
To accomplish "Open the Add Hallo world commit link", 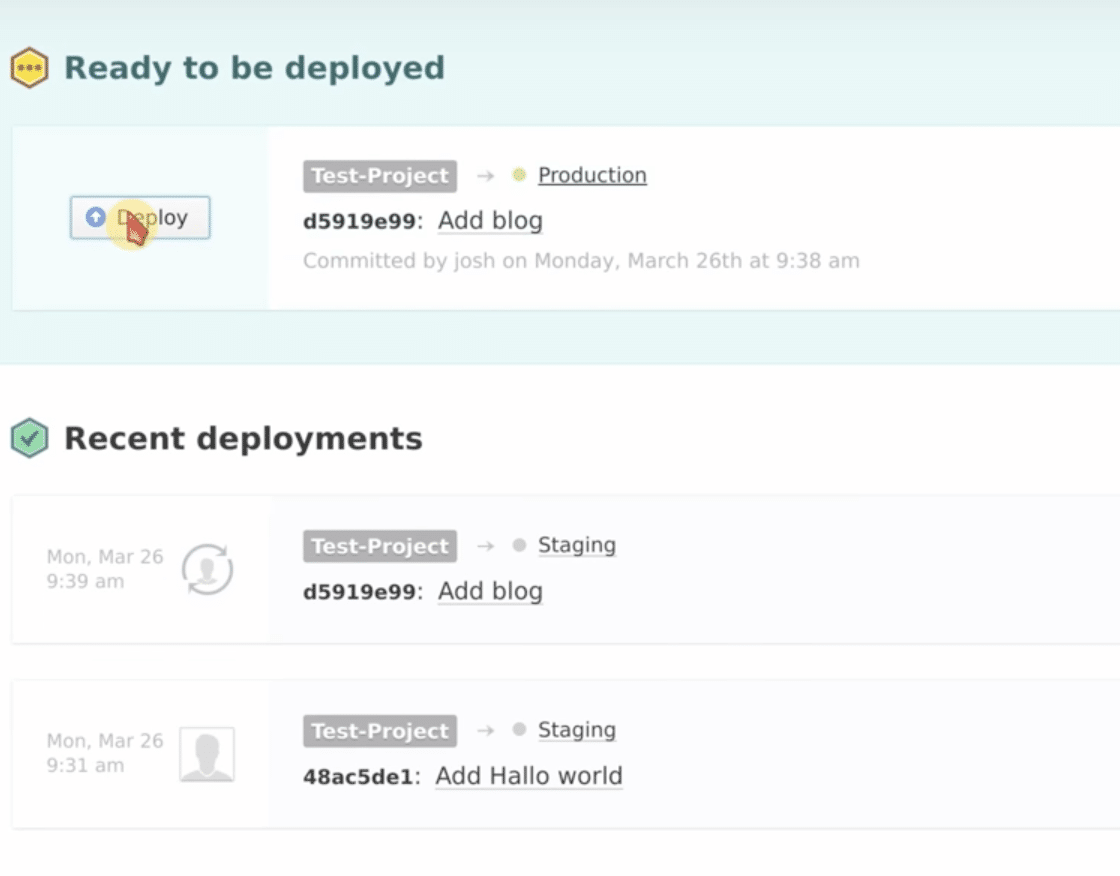I will [529, 776].
